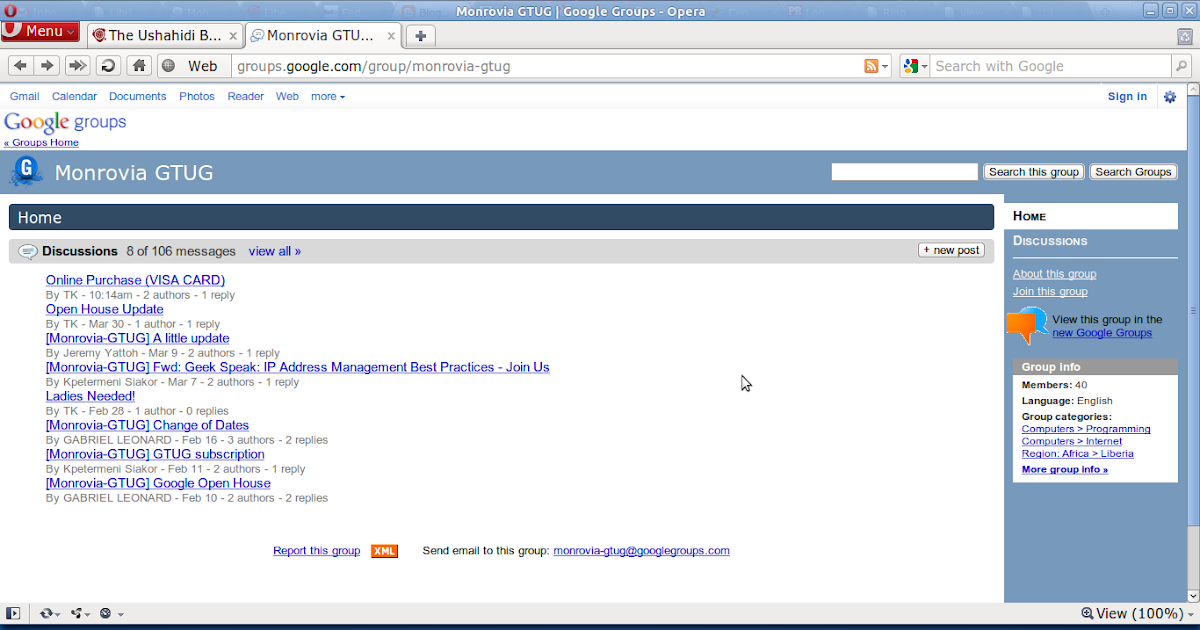This screenshot has height=630, width=1200.
Task: Click 'new Google Groups' link
Action: pos(1102,333)
